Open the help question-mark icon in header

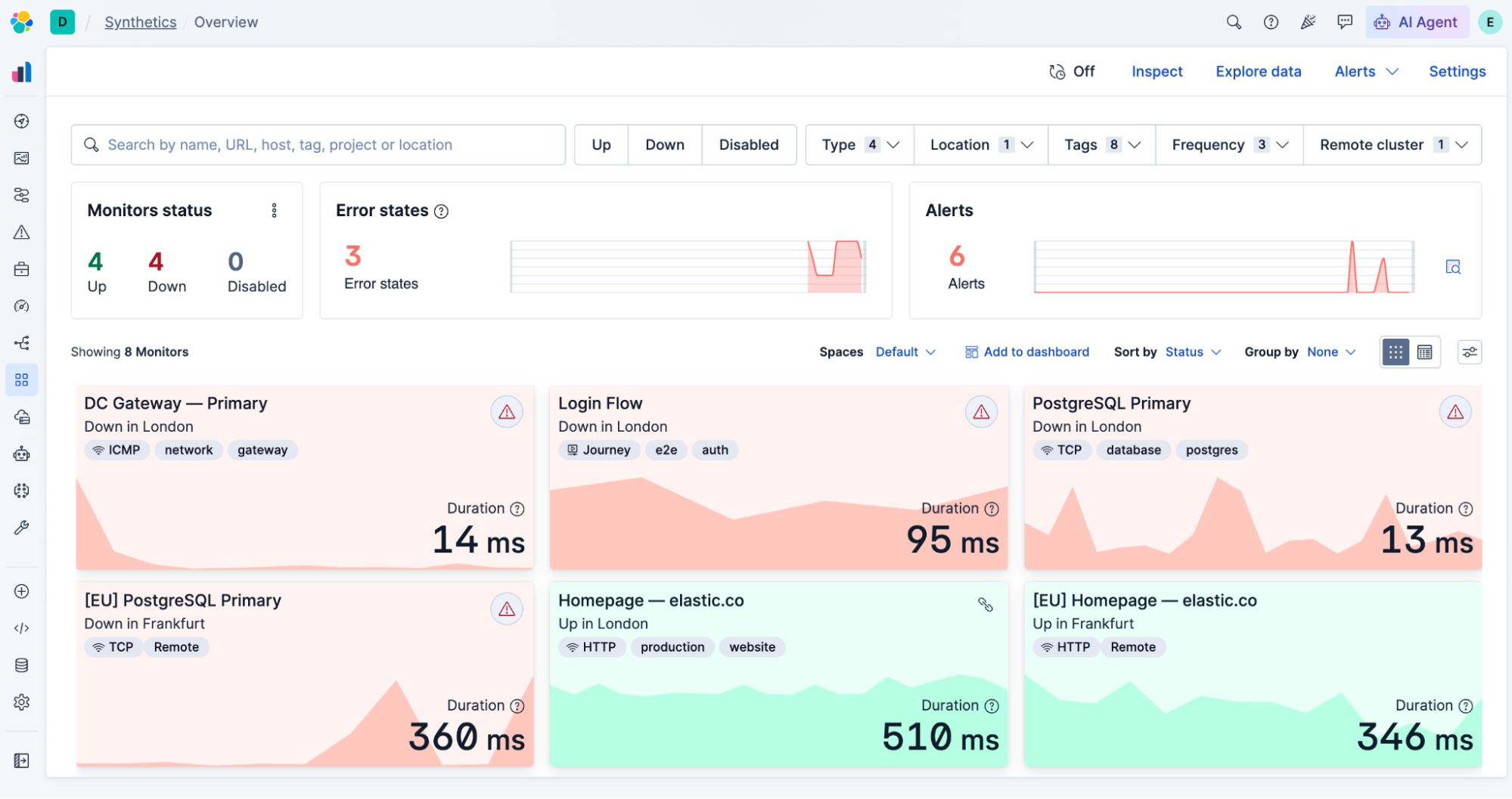point(1271,22)
